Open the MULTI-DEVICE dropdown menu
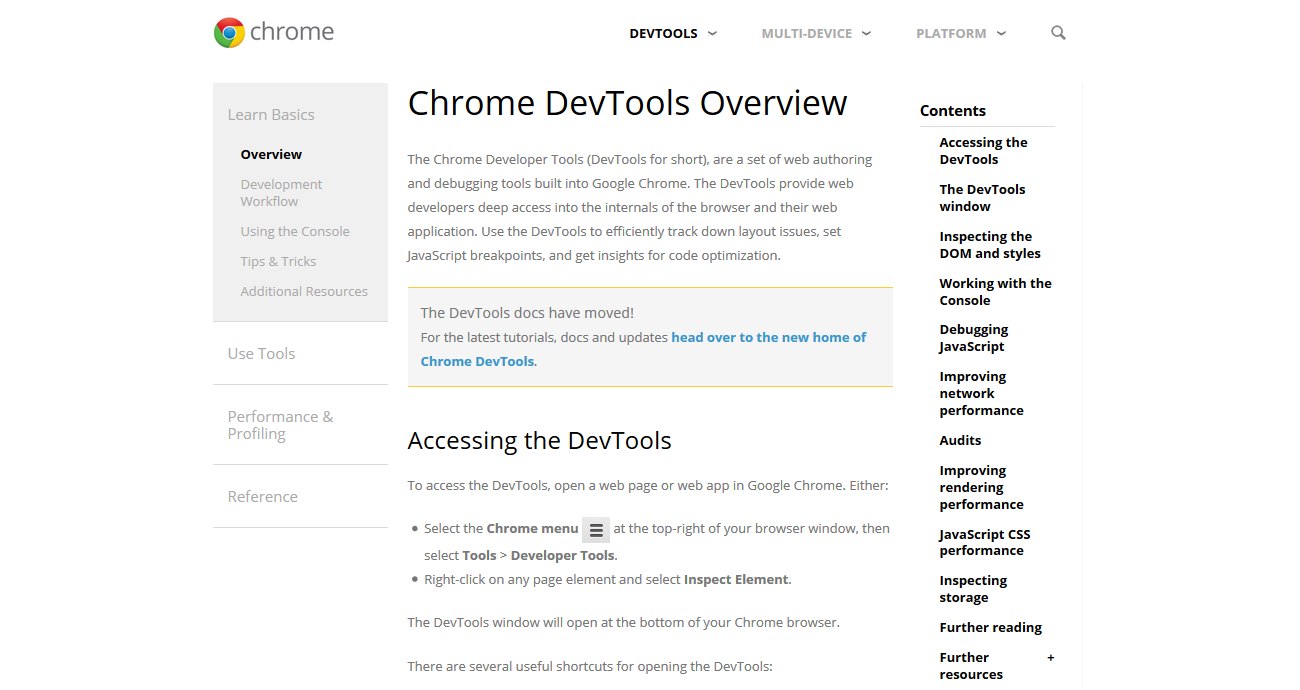Viewport: 1300px width, 690px height. pyautogui.click(x=816, y=33)
